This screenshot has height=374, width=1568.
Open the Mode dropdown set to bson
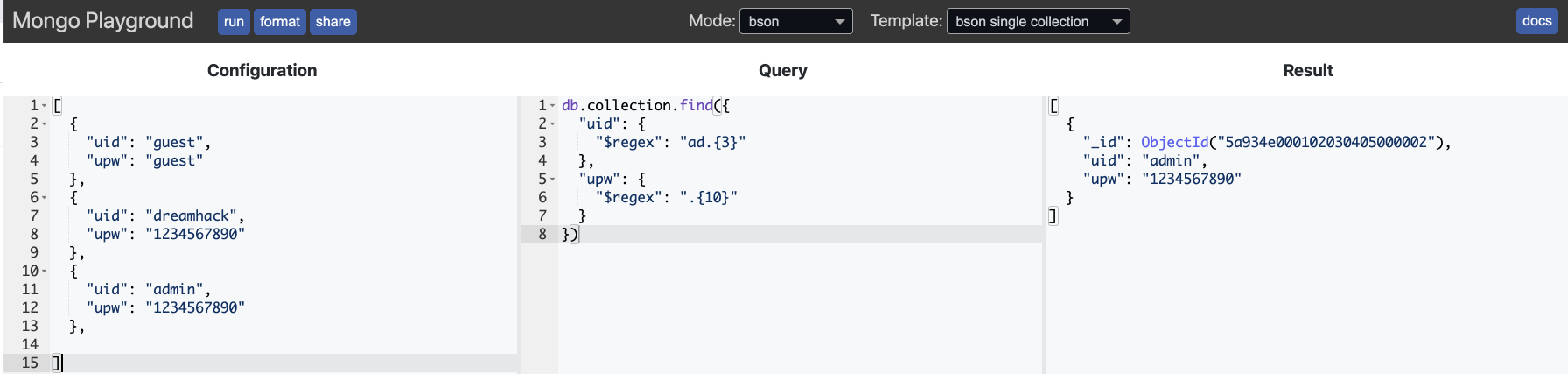coord(796,21)
